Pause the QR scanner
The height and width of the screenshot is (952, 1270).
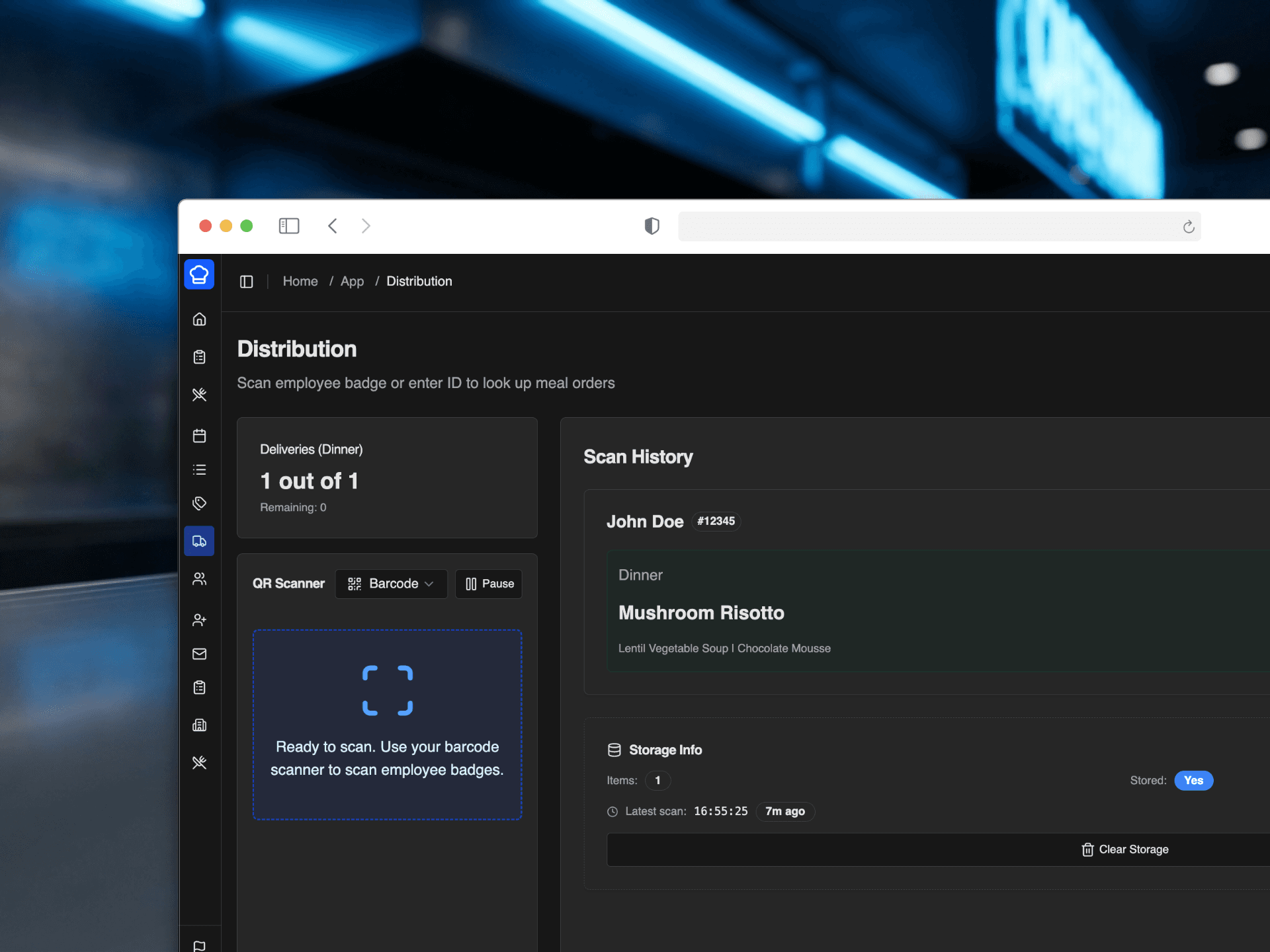pos(489,584)
